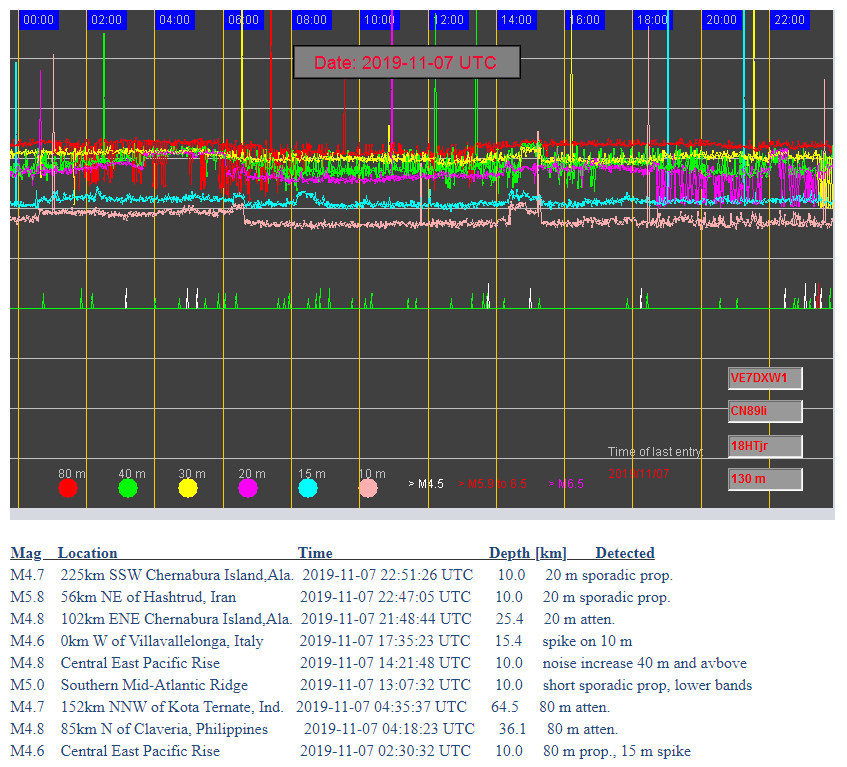847x767 pixels.
Task: Select the magenta 20 m band legend circle
Action: click(x=248, y=488)
